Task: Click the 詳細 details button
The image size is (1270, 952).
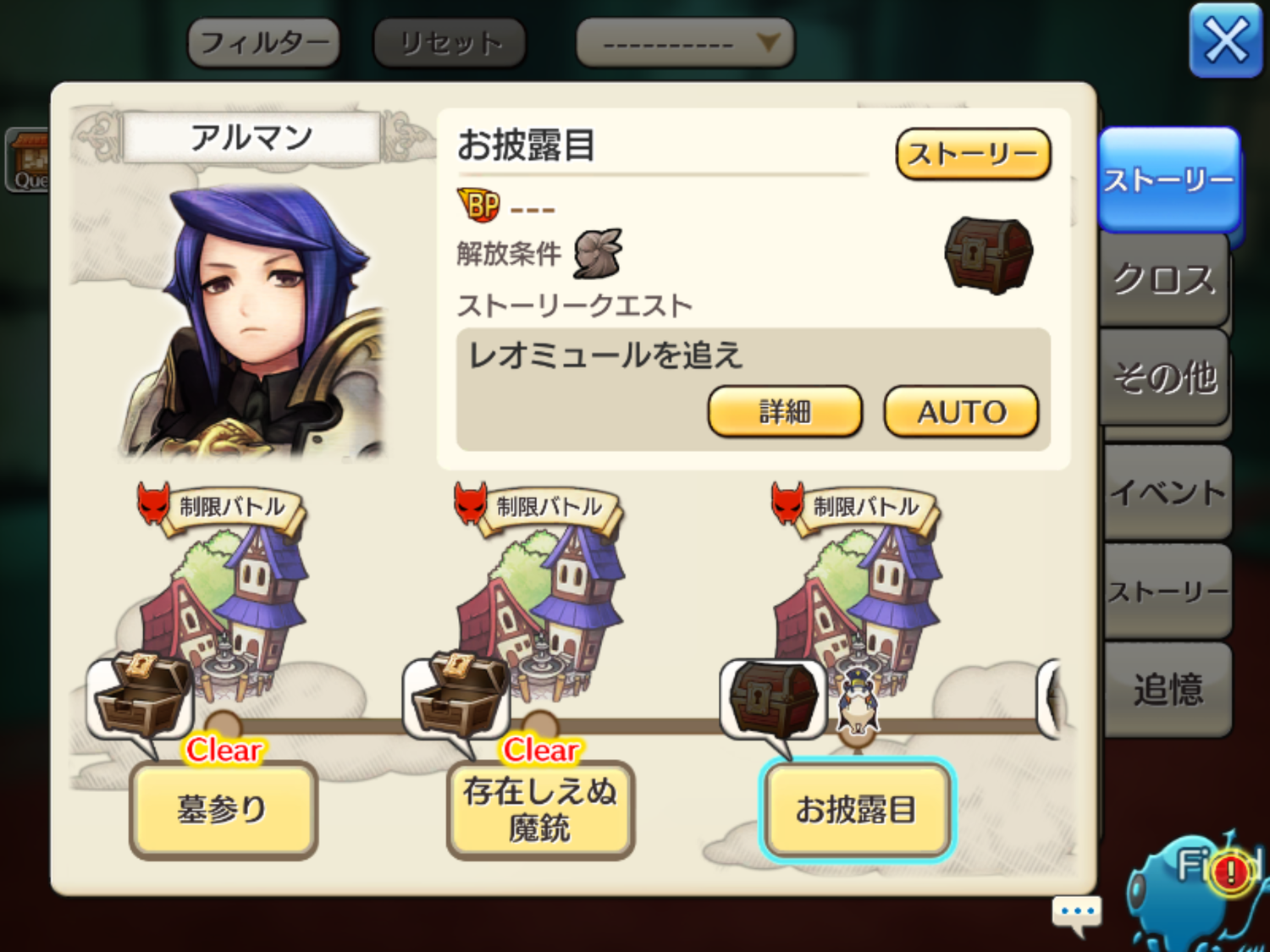Action: coord(785,412)
